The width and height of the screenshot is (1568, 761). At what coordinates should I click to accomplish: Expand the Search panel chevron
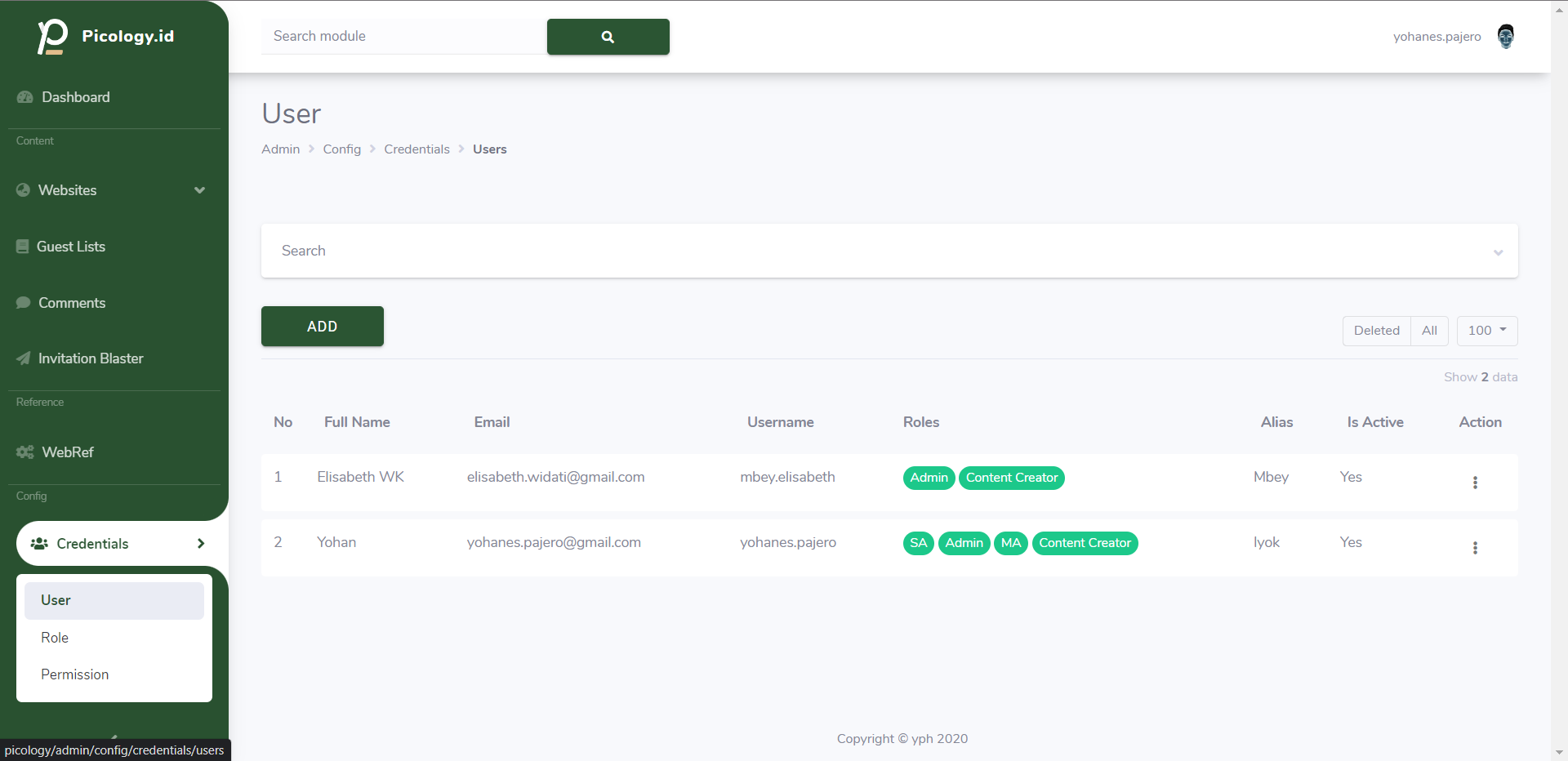pos(1498,252)
